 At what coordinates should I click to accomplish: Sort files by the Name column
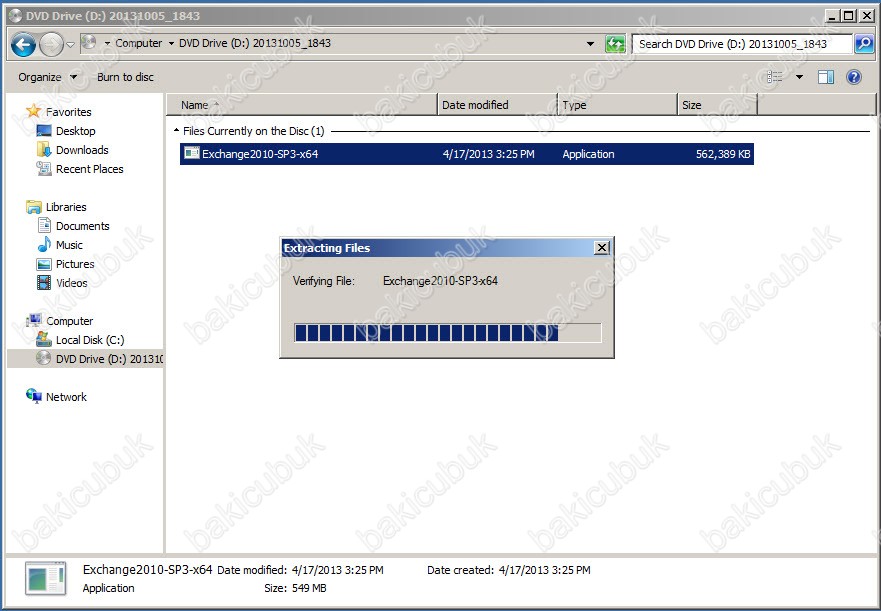[302, 105]
